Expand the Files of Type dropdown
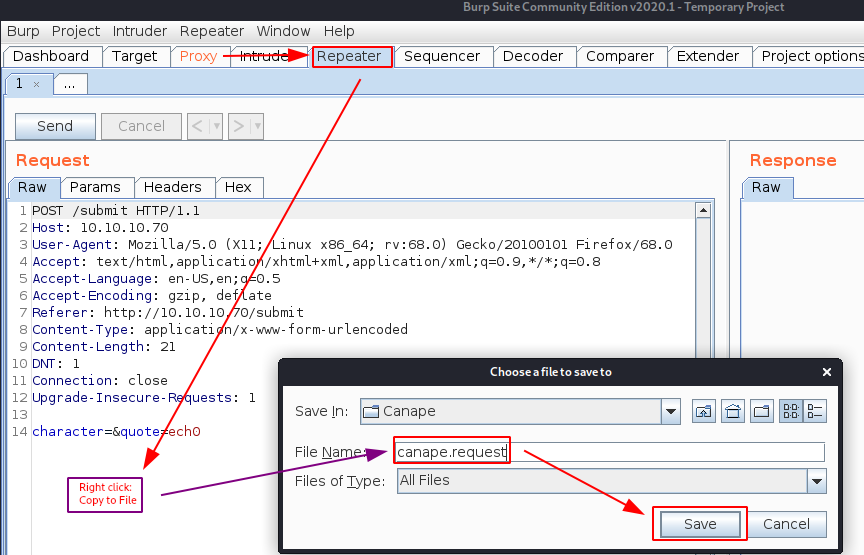Image resolution: width=864 pixels, height=555 pixels. [x=817, y=481]
